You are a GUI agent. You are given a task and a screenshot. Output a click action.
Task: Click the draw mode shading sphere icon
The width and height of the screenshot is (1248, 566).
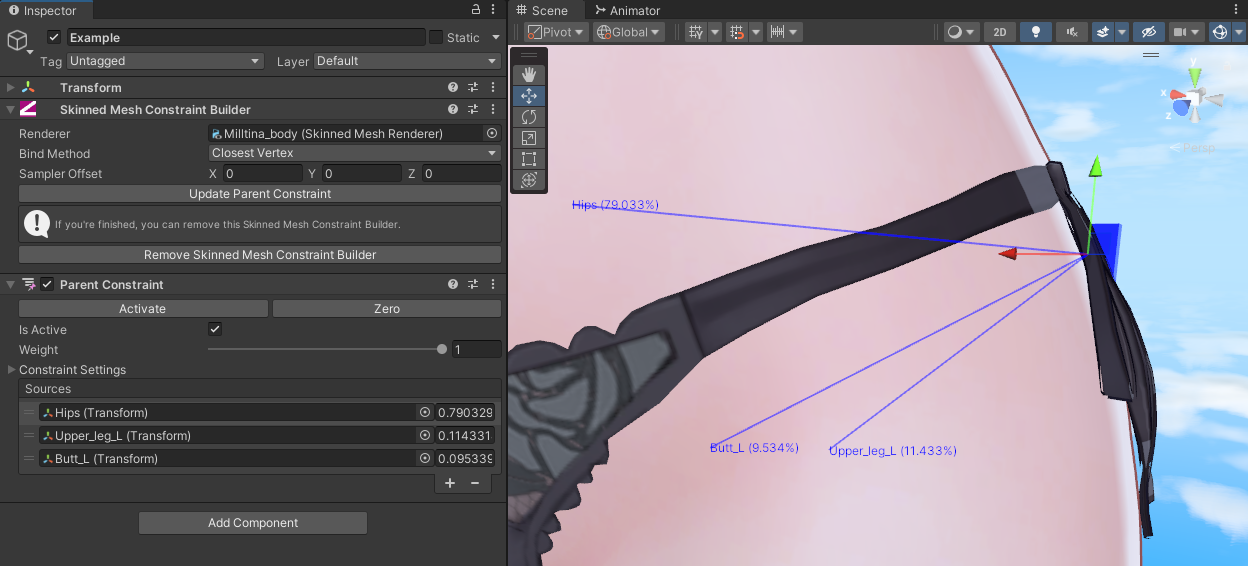point(956,32)
